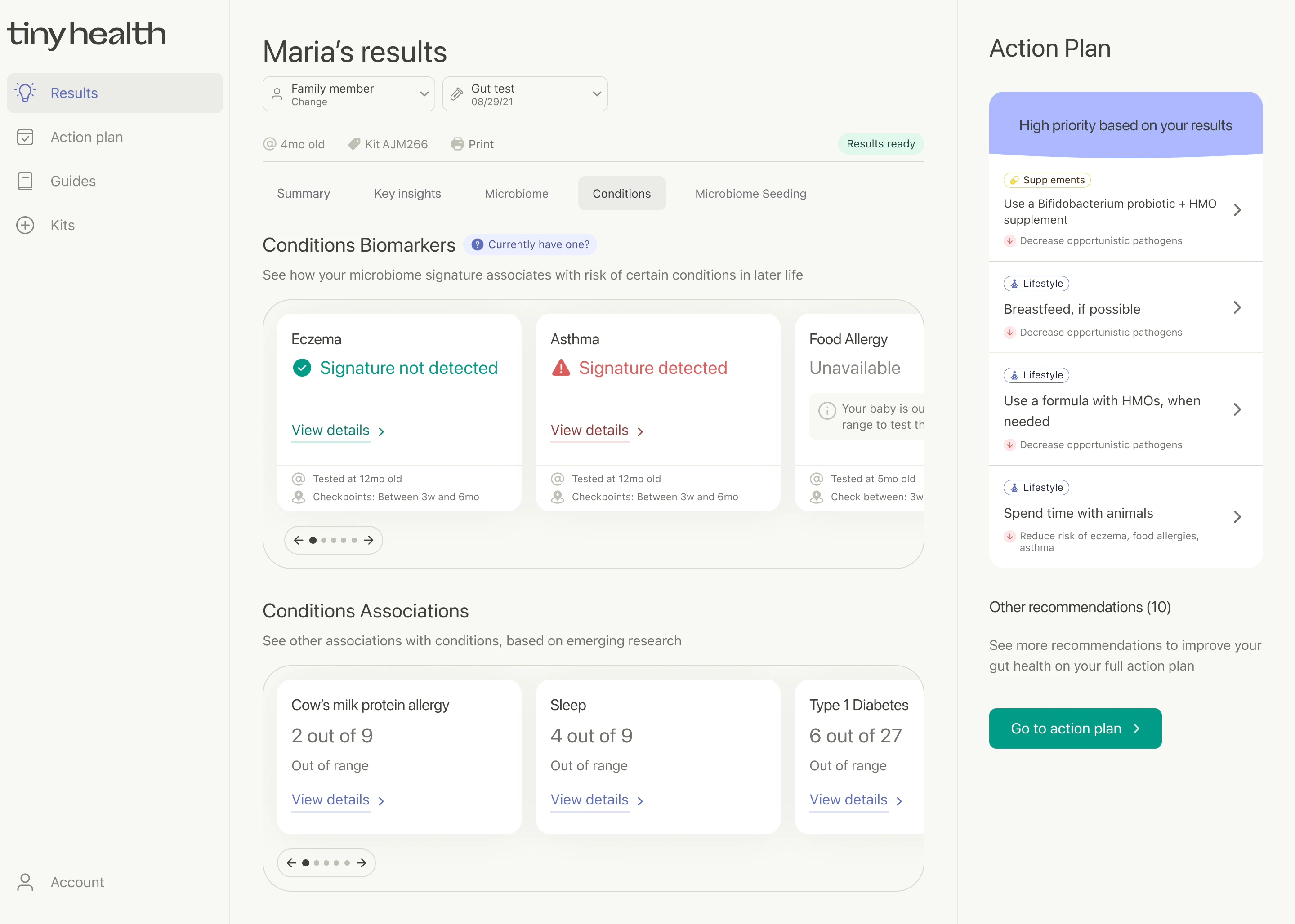Click the 4mo old age icon
Screen dimensions: 1295x924
point(269,144)
